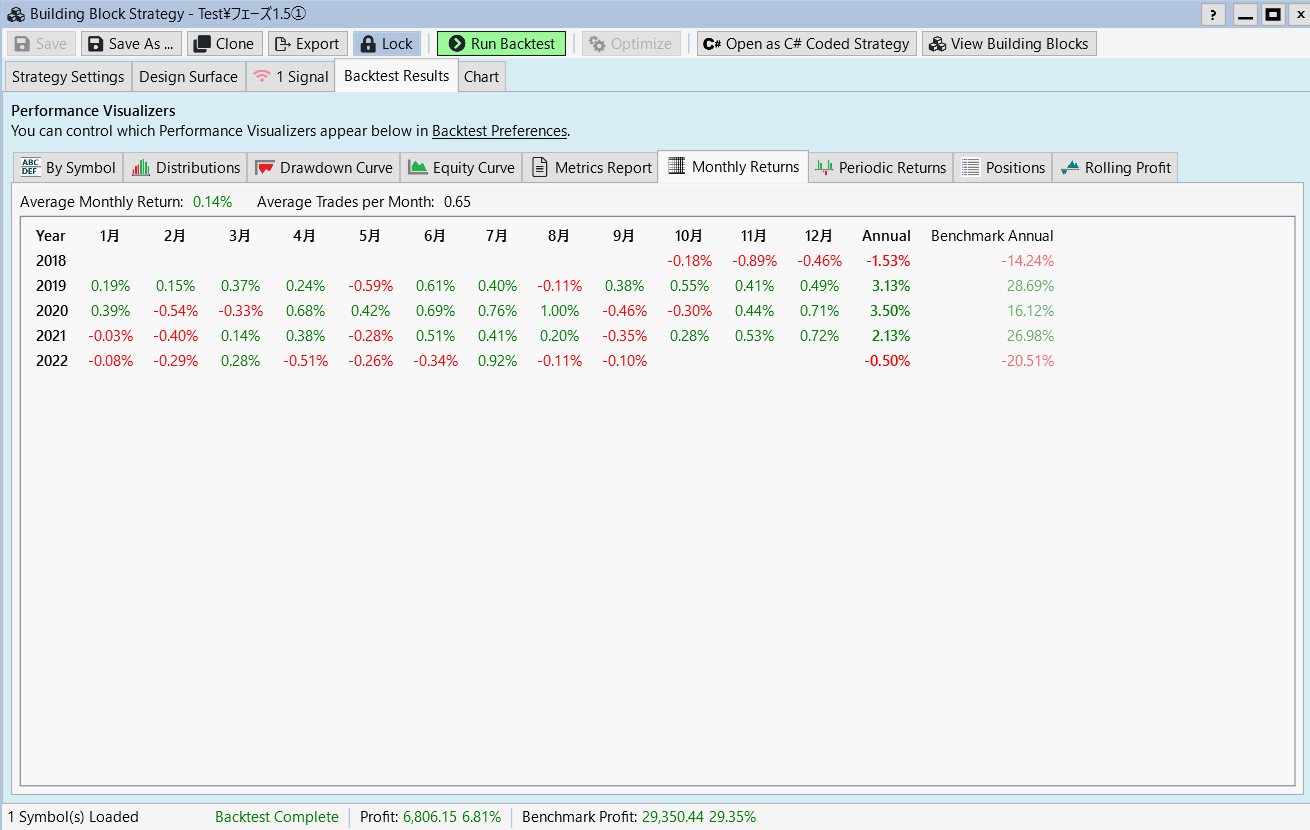The image size is (1310, 830).
Task: Open the Backtest Preferences link
Action: click(499, 131)
